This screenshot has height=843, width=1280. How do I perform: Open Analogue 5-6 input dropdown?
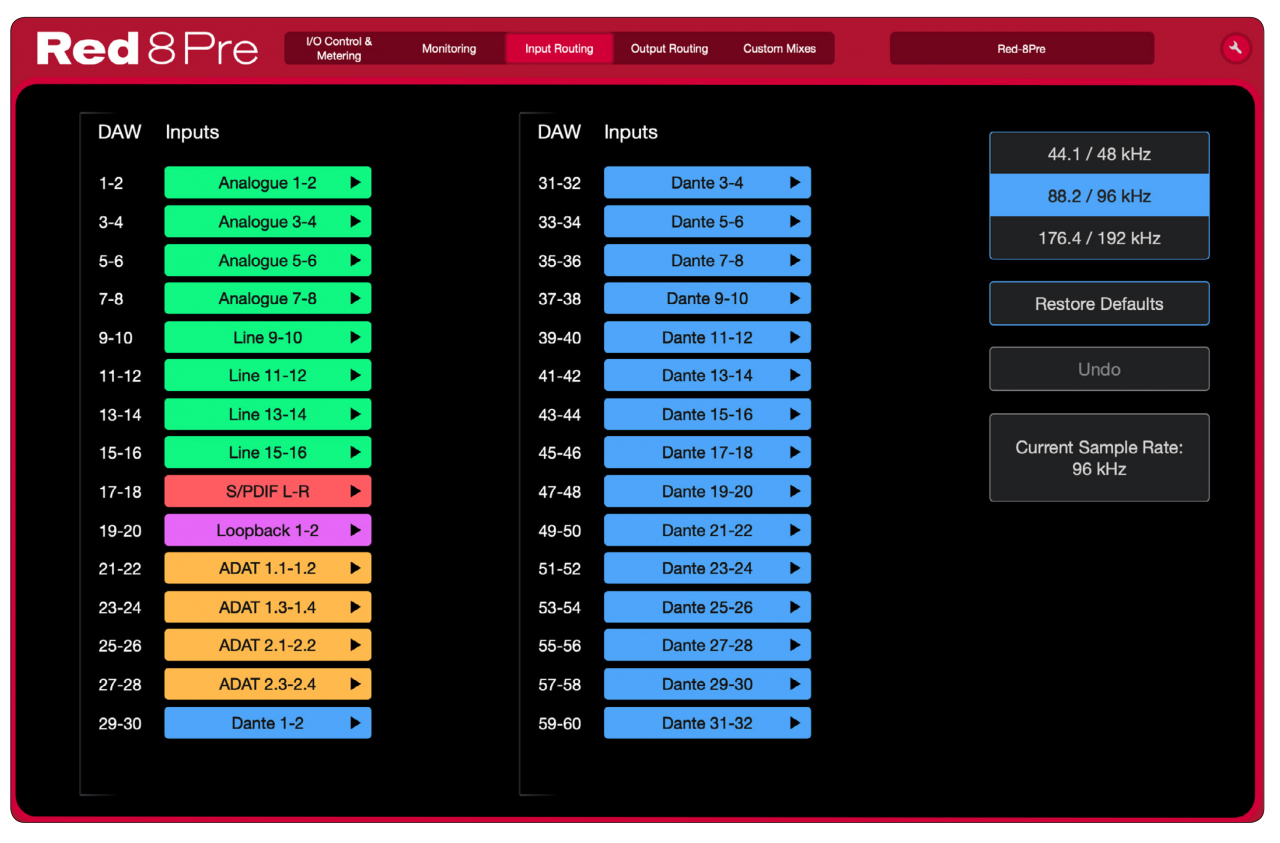point(268,260)
